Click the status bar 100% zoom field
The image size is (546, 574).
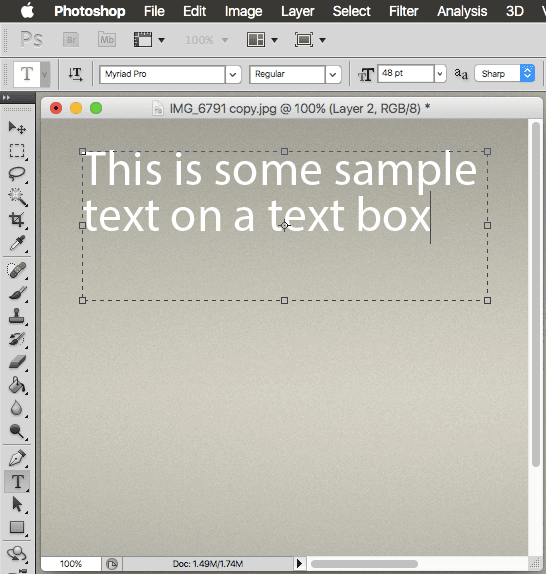[71, 563]
